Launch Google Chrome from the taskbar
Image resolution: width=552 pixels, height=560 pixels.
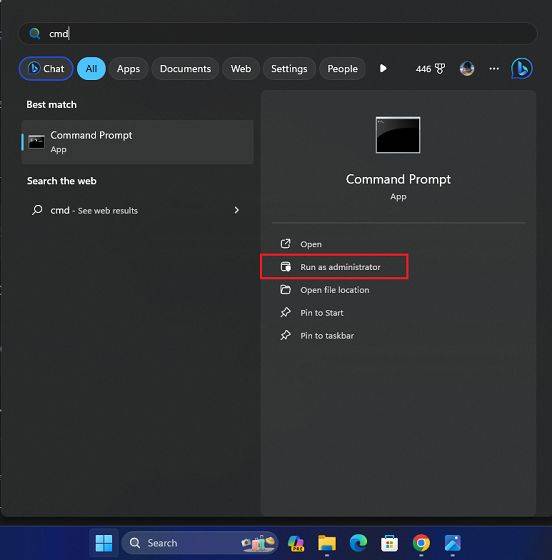click(421, 543)
